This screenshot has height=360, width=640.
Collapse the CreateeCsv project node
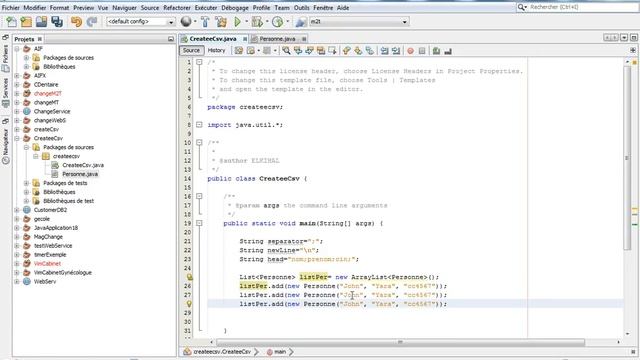tap(17, 138)
